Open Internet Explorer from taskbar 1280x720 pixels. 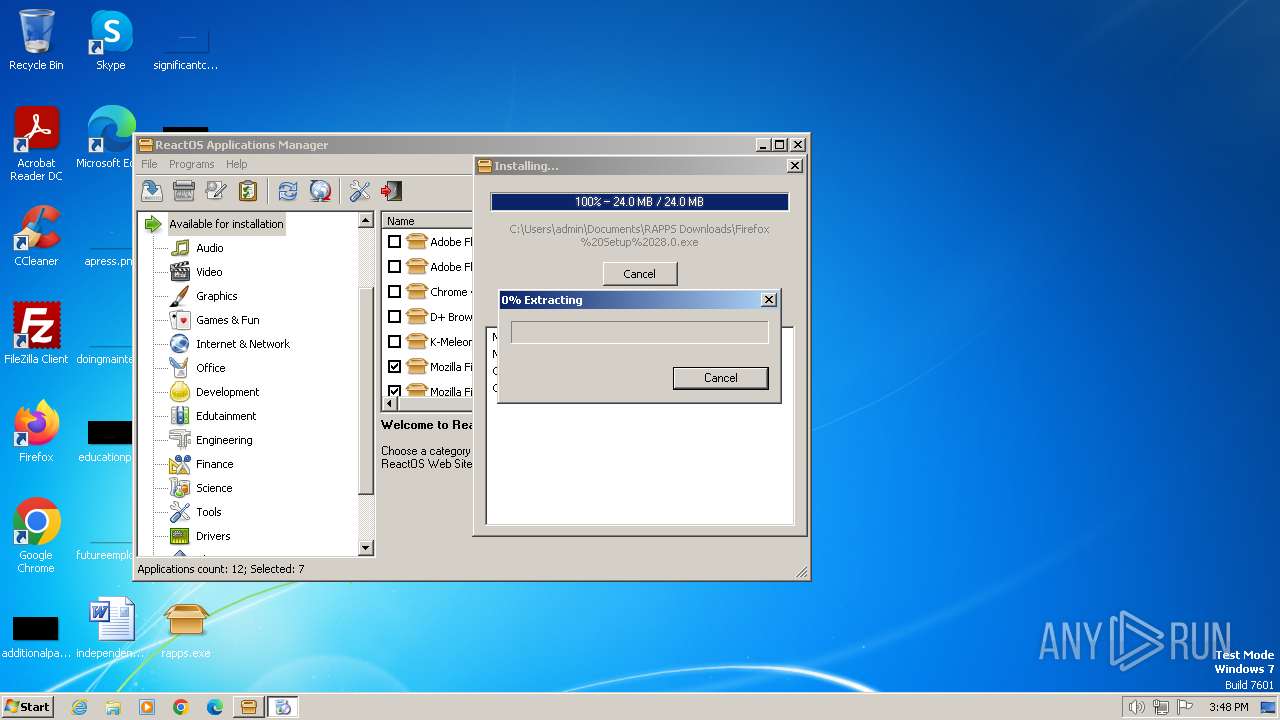coord(80,707)
